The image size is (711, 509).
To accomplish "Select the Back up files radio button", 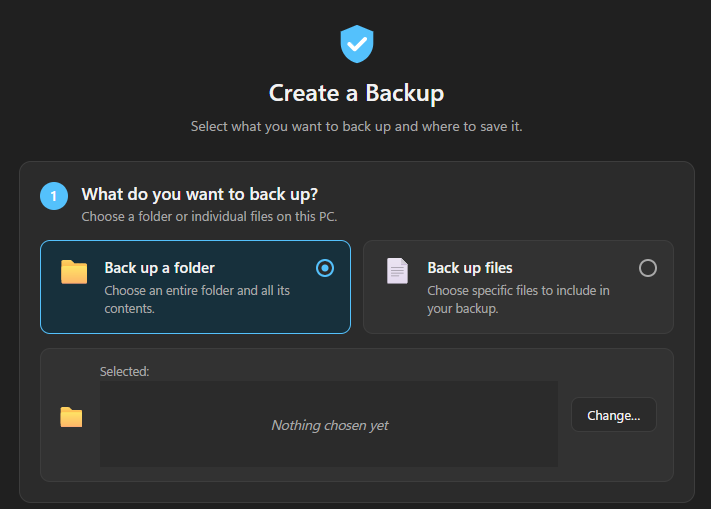I will point(648,268).
